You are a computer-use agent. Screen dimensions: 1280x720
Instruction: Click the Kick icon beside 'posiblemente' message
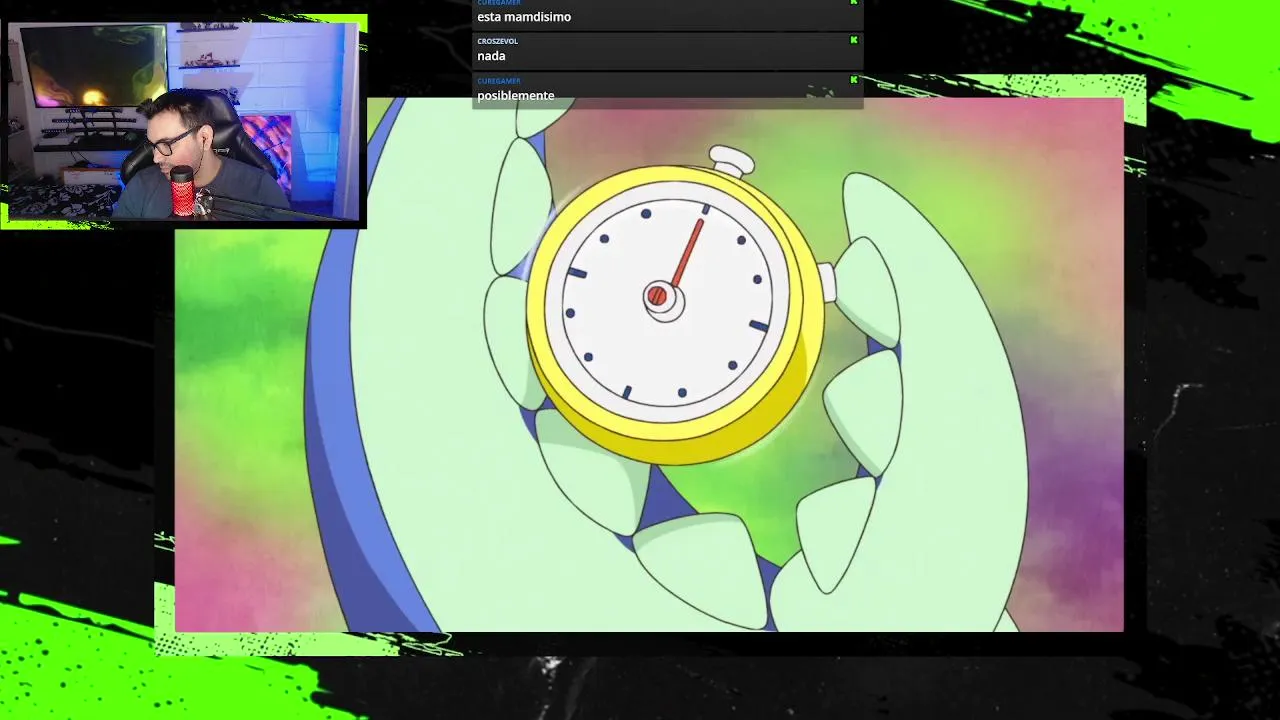(x=854, y=79)
